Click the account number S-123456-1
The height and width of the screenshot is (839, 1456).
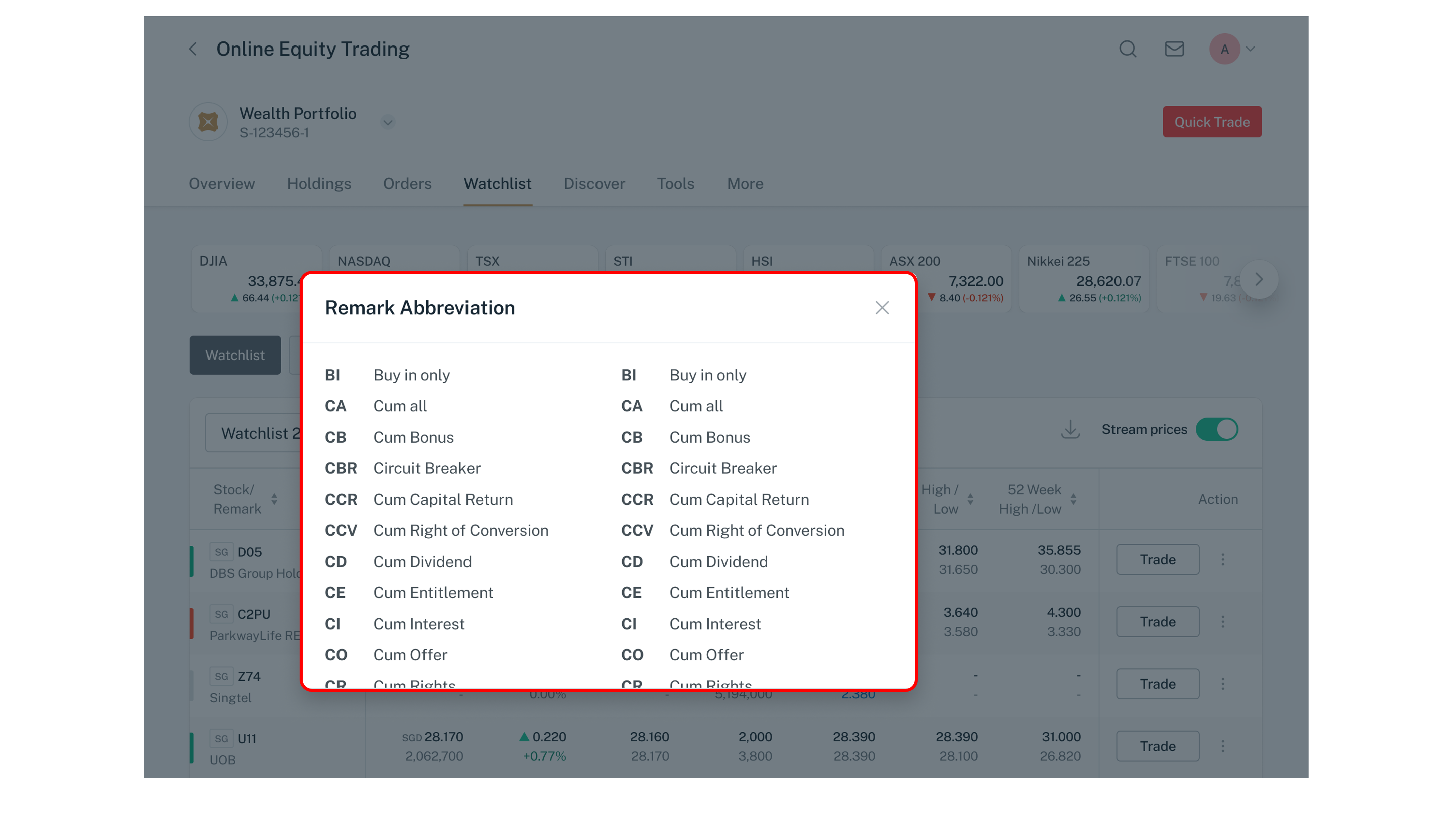tap(274, 133)
